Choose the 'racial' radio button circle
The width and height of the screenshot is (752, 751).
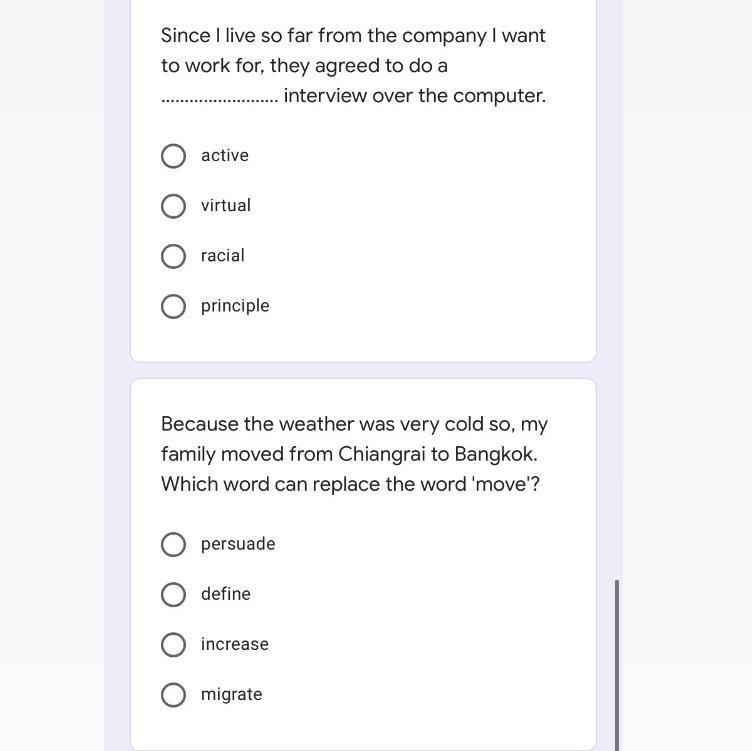click(173, 256)
